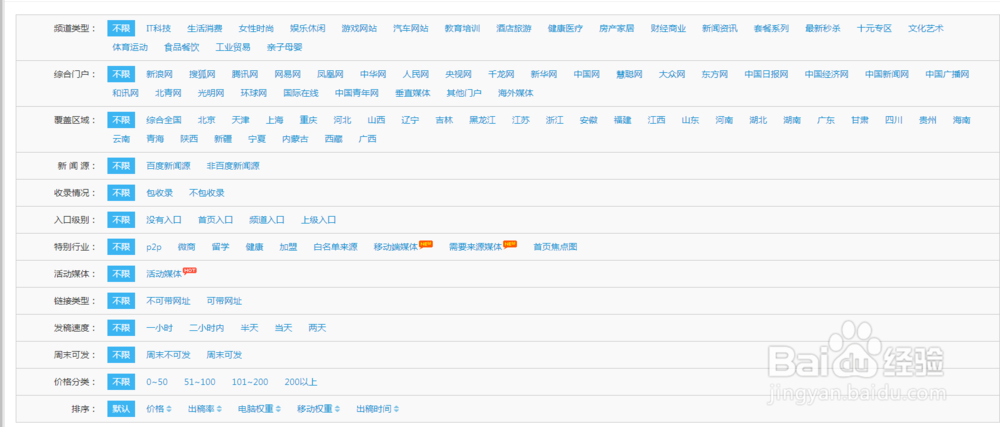This screenshot has width=1000, height=427.
Task: Select 不限 in the 综合门户 row
Action: [x=121, y=75]
